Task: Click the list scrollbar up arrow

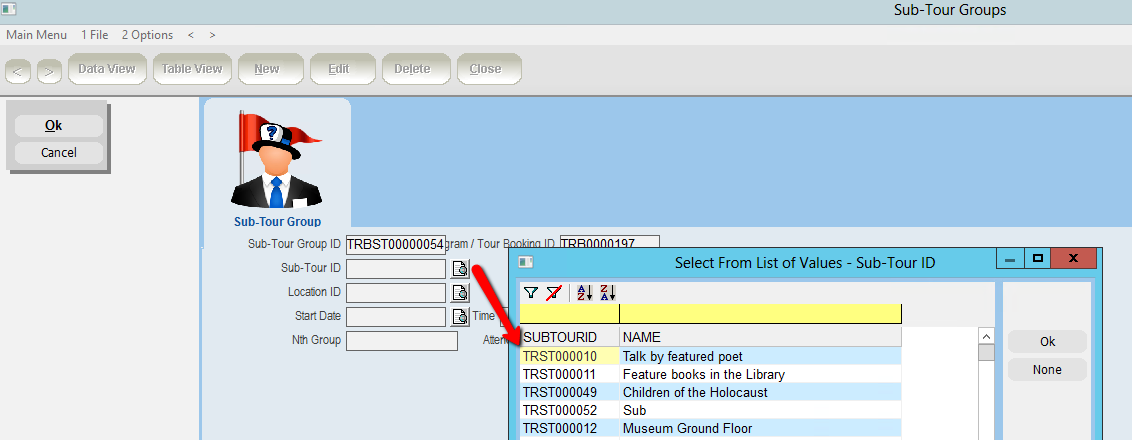Action: (x=985, y=337)
